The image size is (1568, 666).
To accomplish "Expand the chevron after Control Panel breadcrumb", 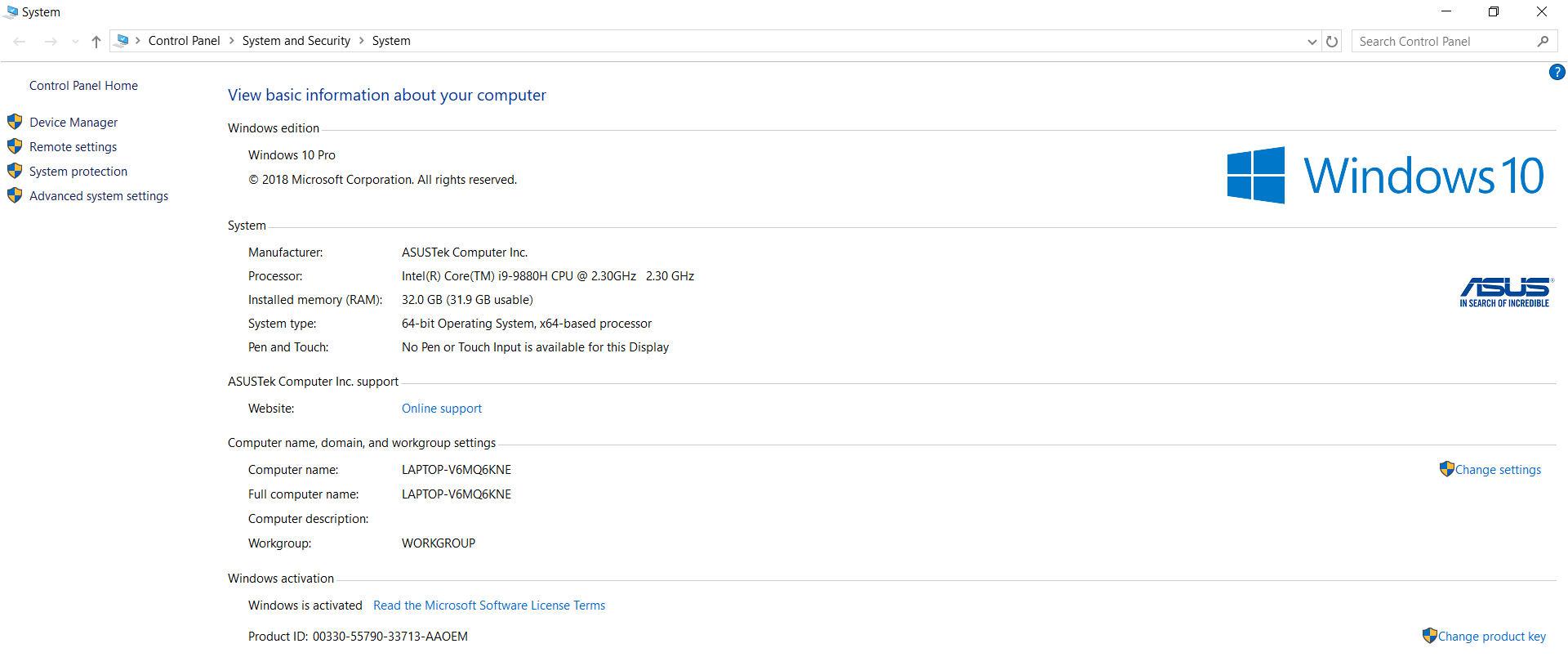I will tap(232, 41).
